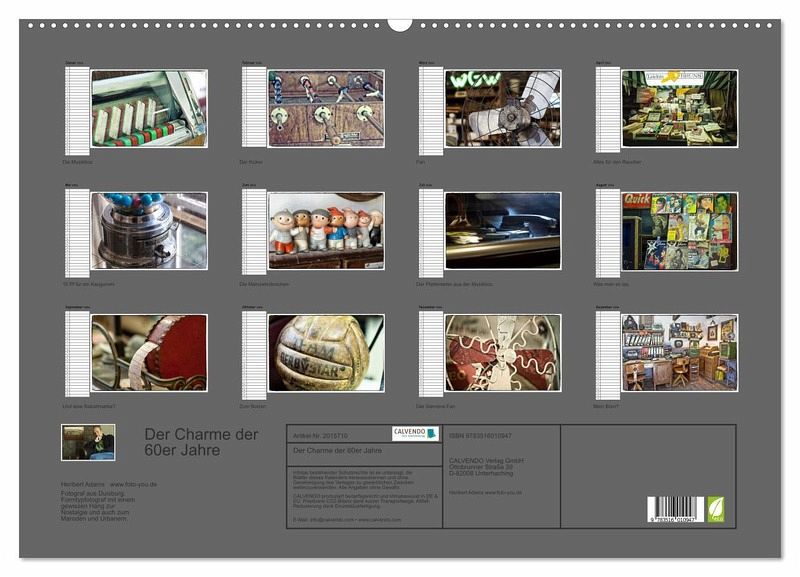This screenshot has width=800, height=577.
Task: Open the gumball machine photo
Action: pyautogui.click(x=149, y=231)
